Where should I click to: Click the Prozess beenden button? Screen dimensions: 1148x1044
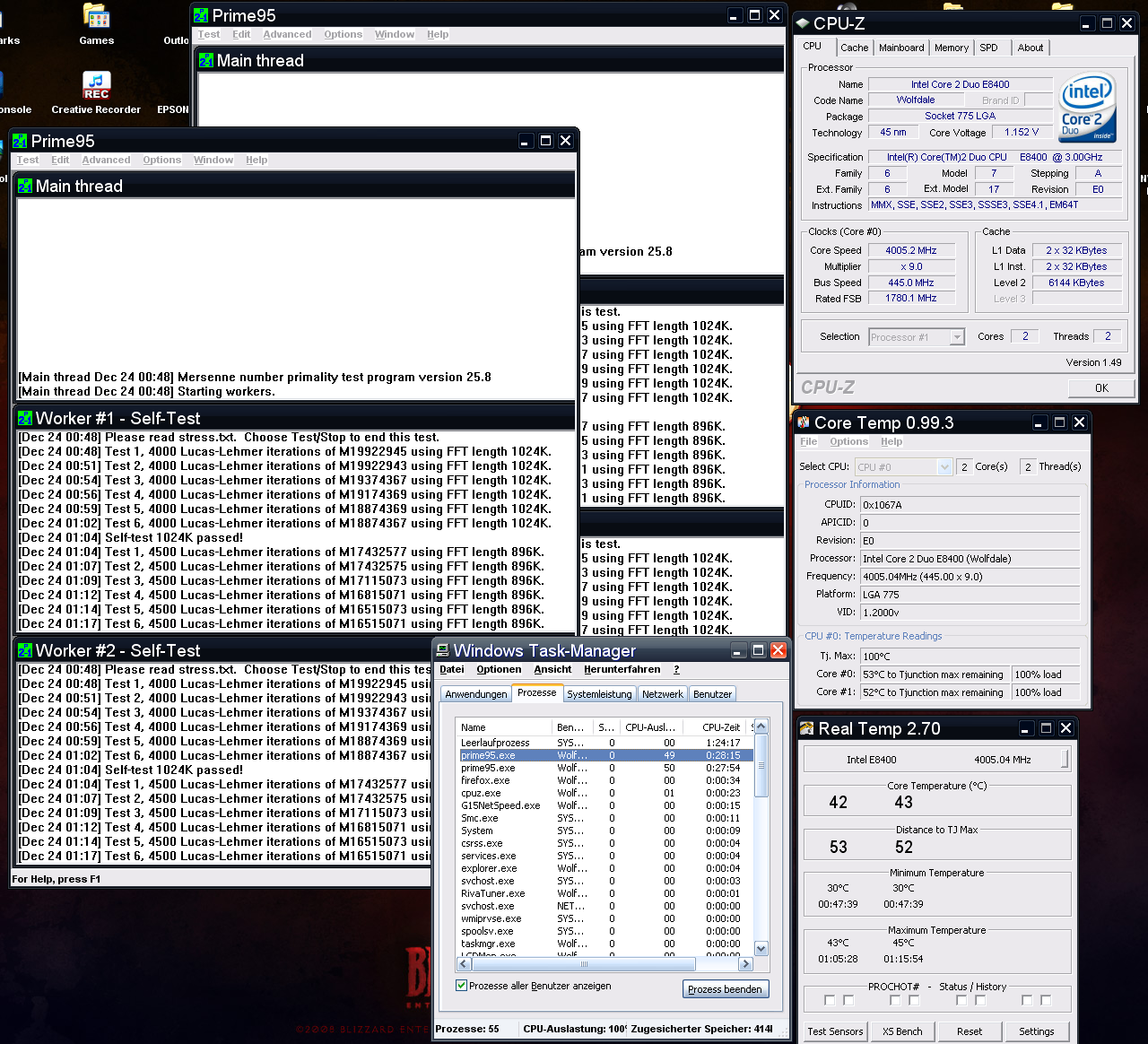pyautogui.click(x=725, y=989)
